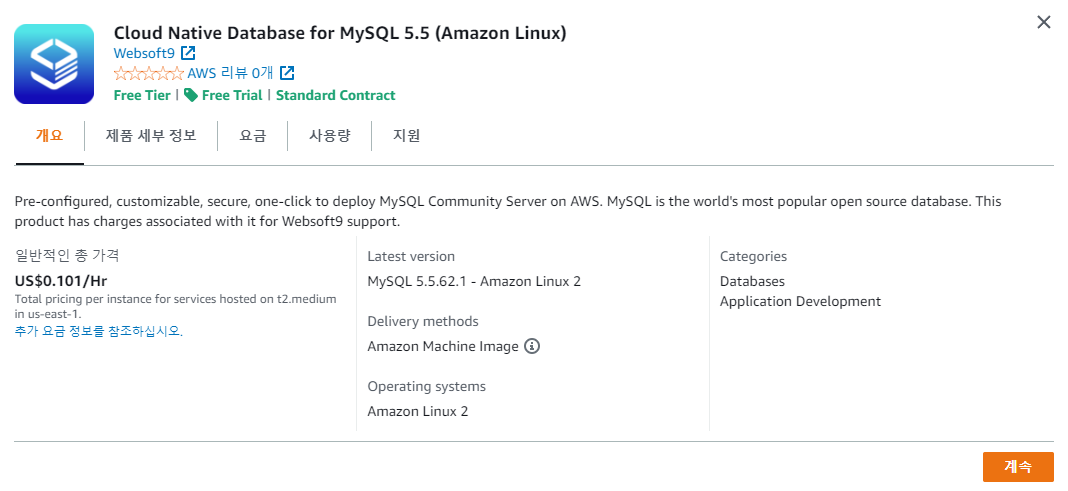
Task: Click the product title heading
Action: coord(341,33)
